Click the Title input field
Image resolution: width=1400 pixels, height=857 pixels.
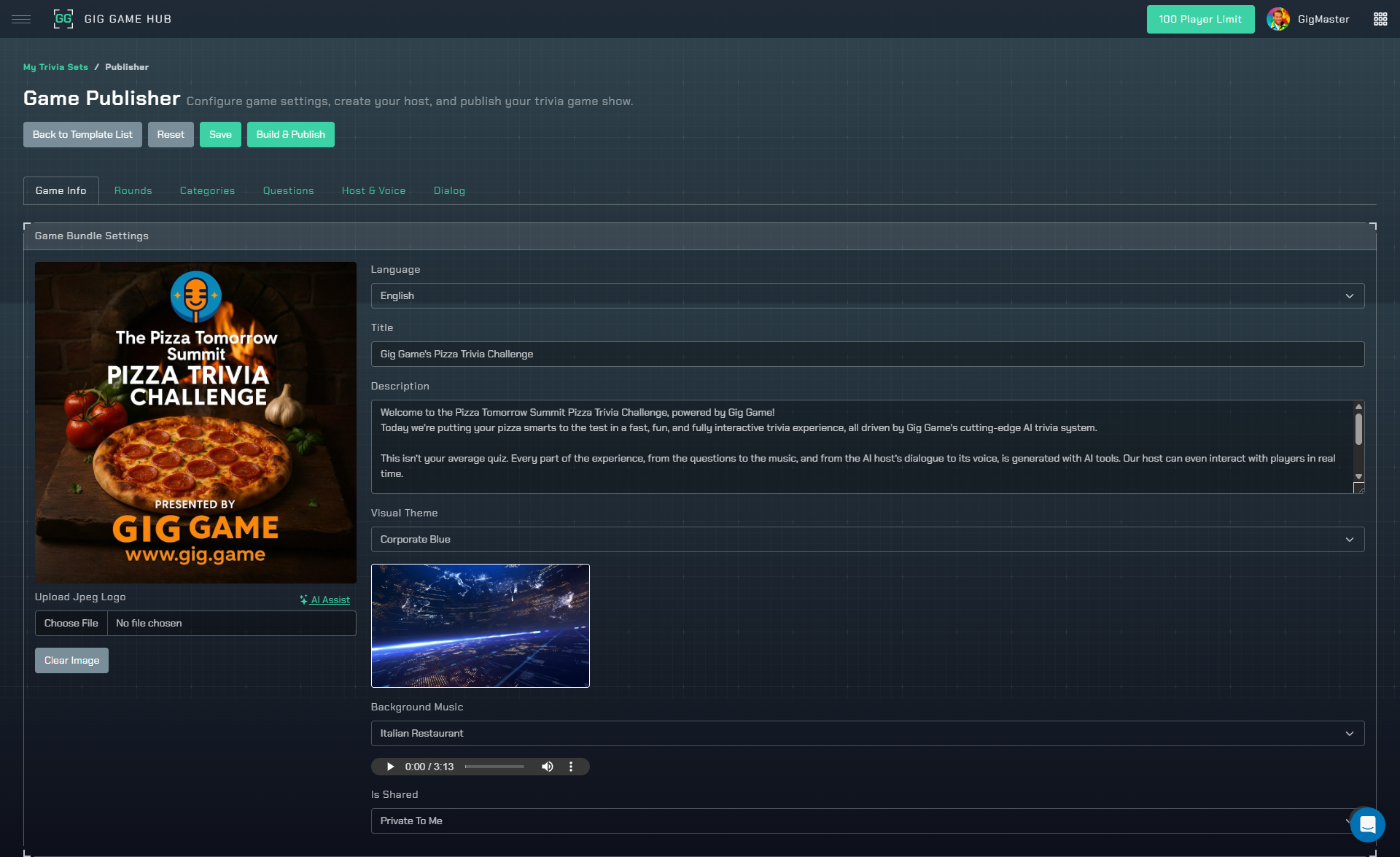click(867, 354)
